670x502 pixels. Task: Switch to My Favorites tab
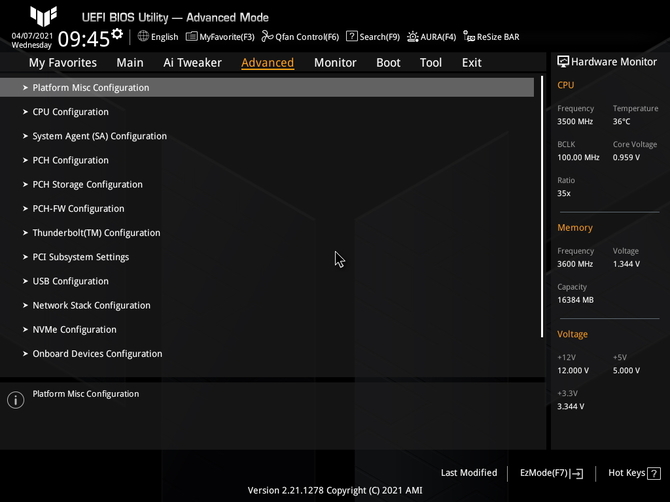point(63,63)
